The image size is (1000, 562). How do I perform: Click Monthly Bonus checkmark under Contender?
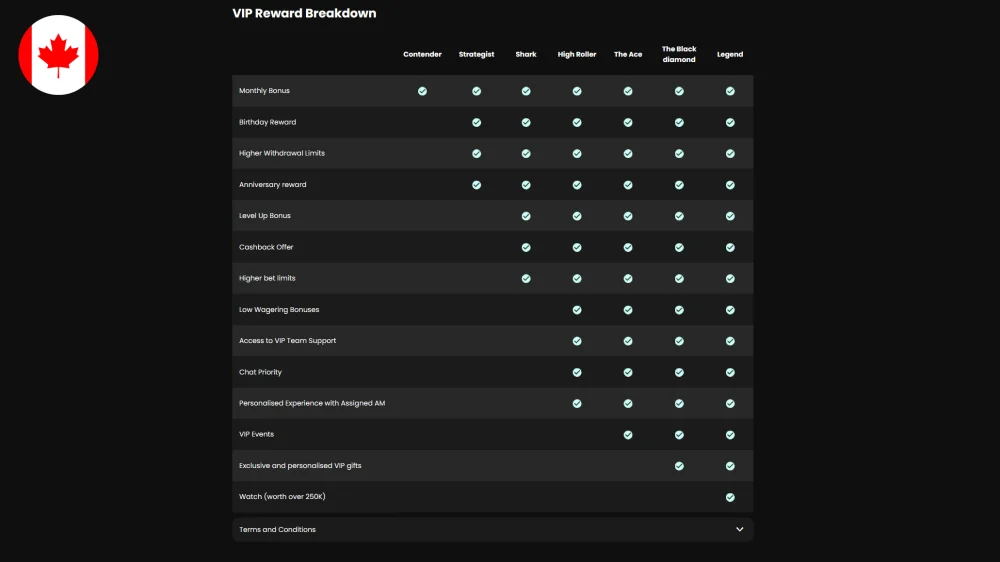tap(422, 91)
